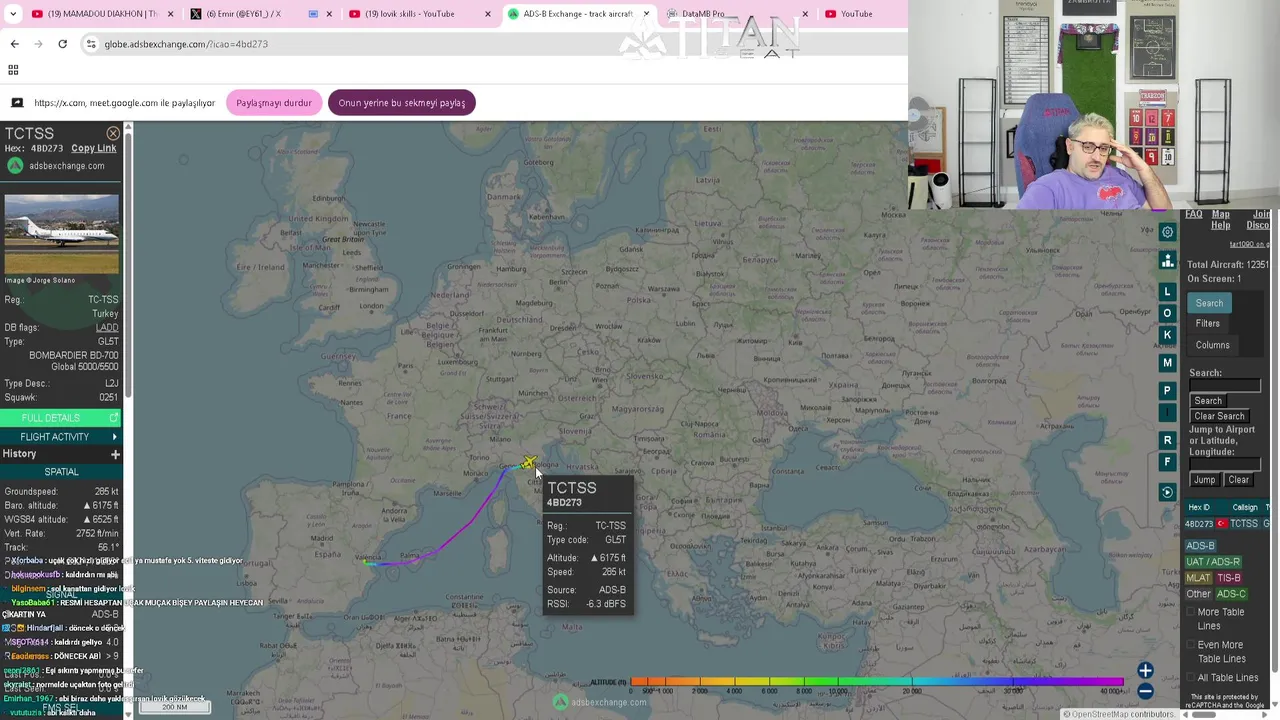Click the Copy Link link

click(x=94, y=148)
